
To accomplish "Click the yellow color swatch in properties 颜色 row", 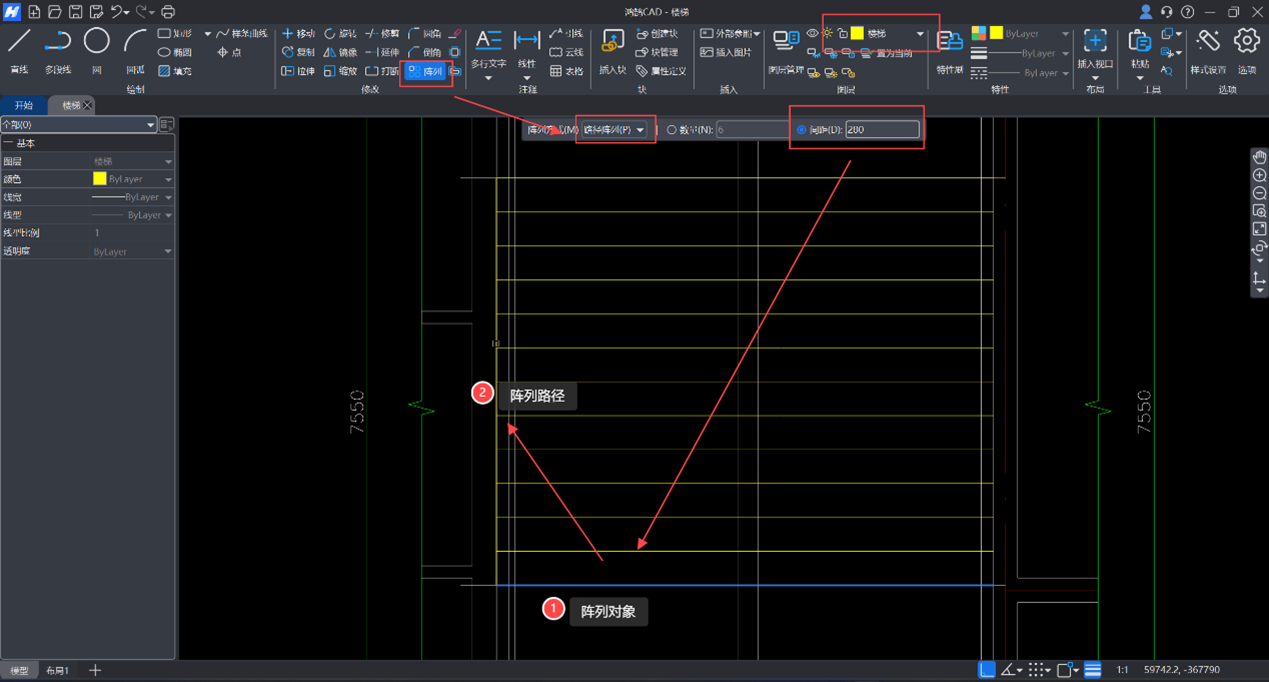I will 99,179.
